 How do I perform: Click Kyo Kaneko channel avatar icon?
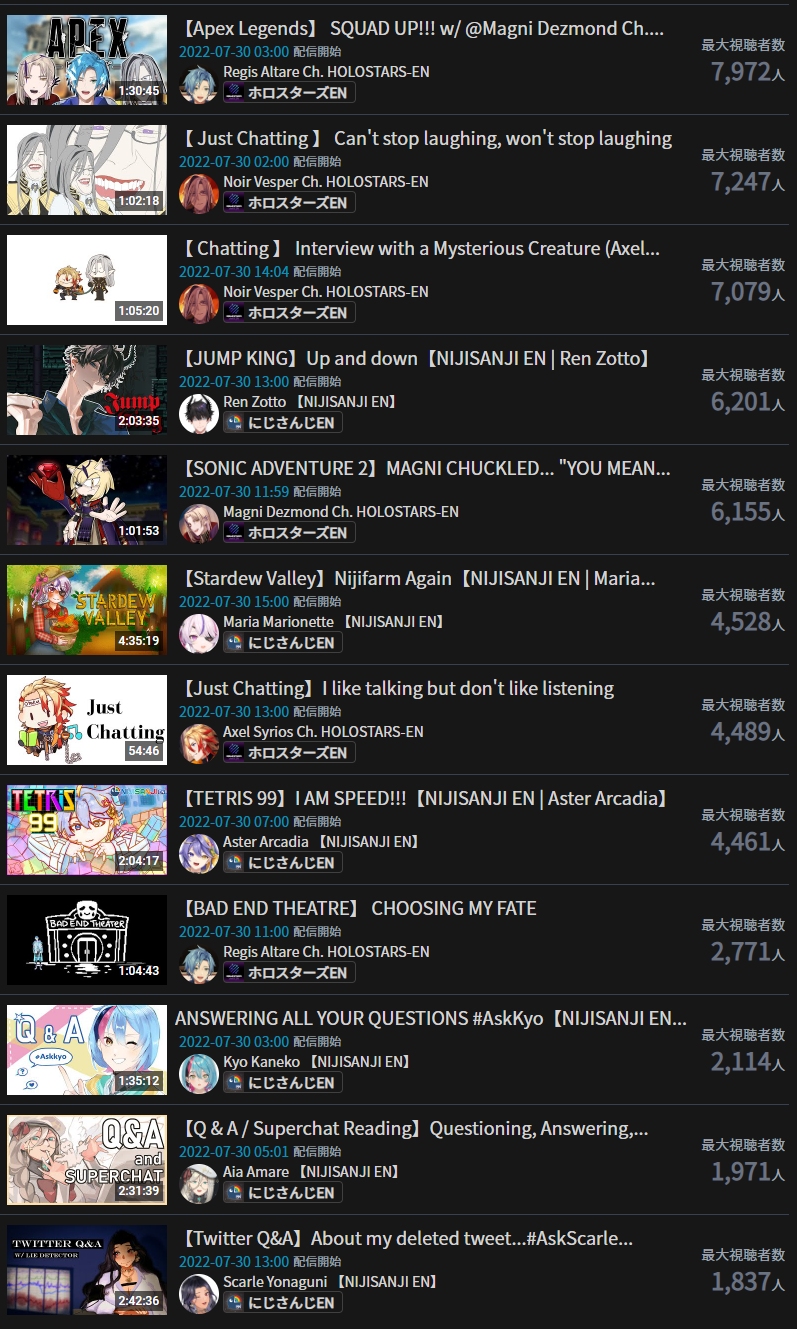pyautogui.click(x=199, y=1074)
